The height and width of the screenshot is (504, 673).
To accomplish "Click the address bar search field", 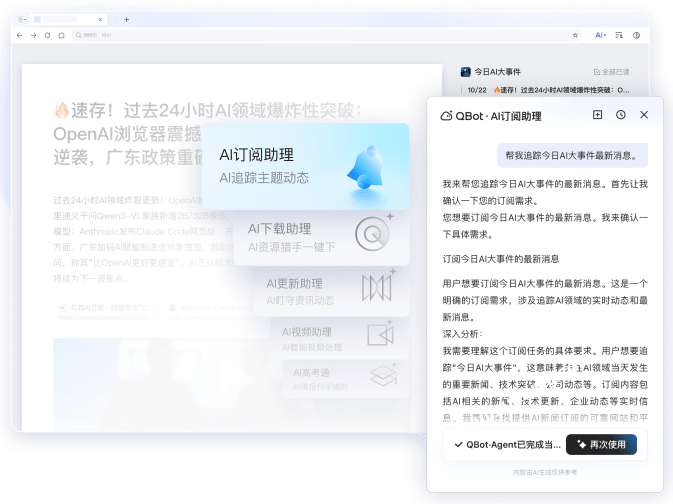I will [x=326, y=35].
